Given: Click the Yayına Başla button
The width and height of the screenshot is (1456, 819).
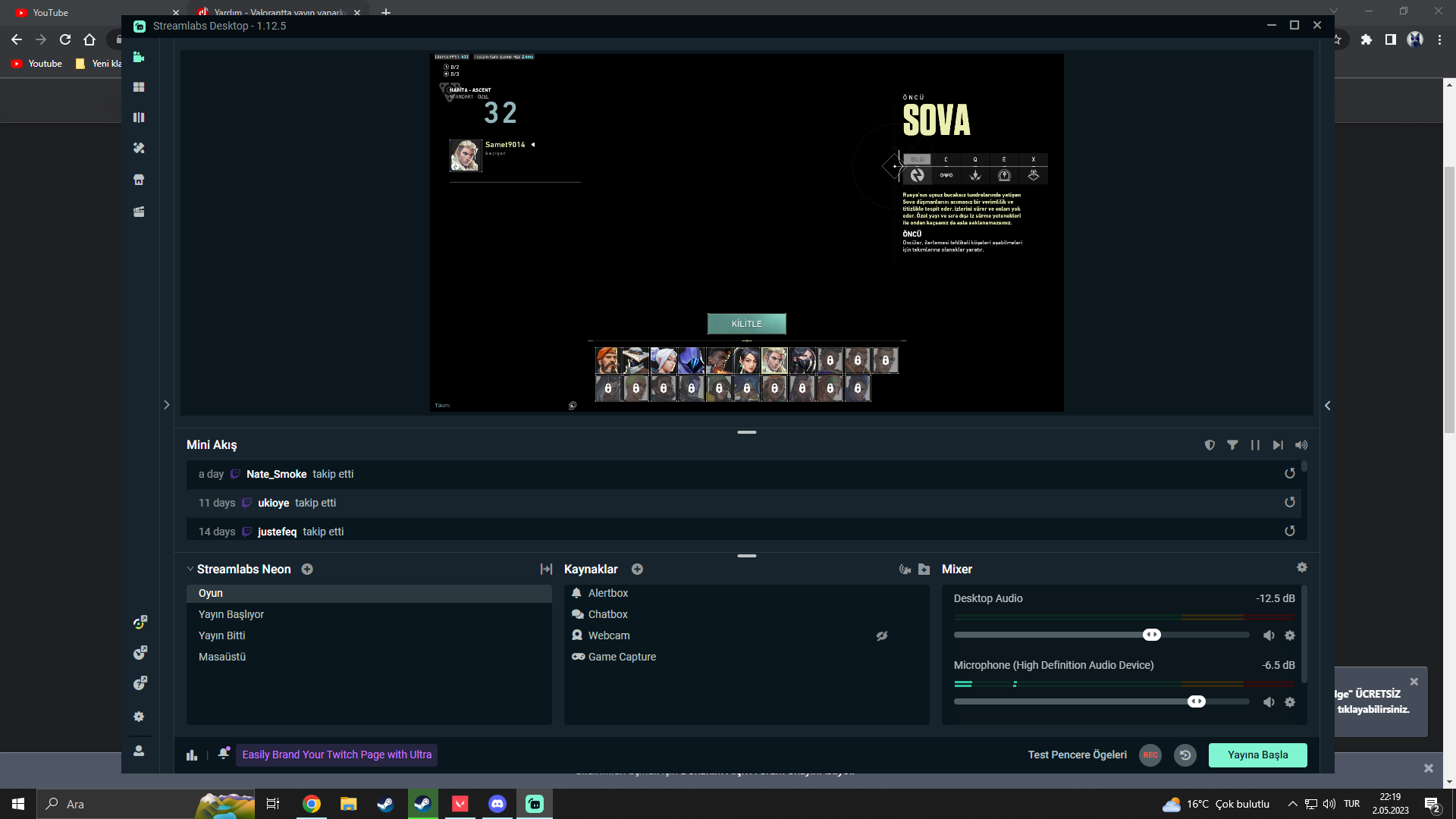Looking at the screenshot, I should (1257, 755).
